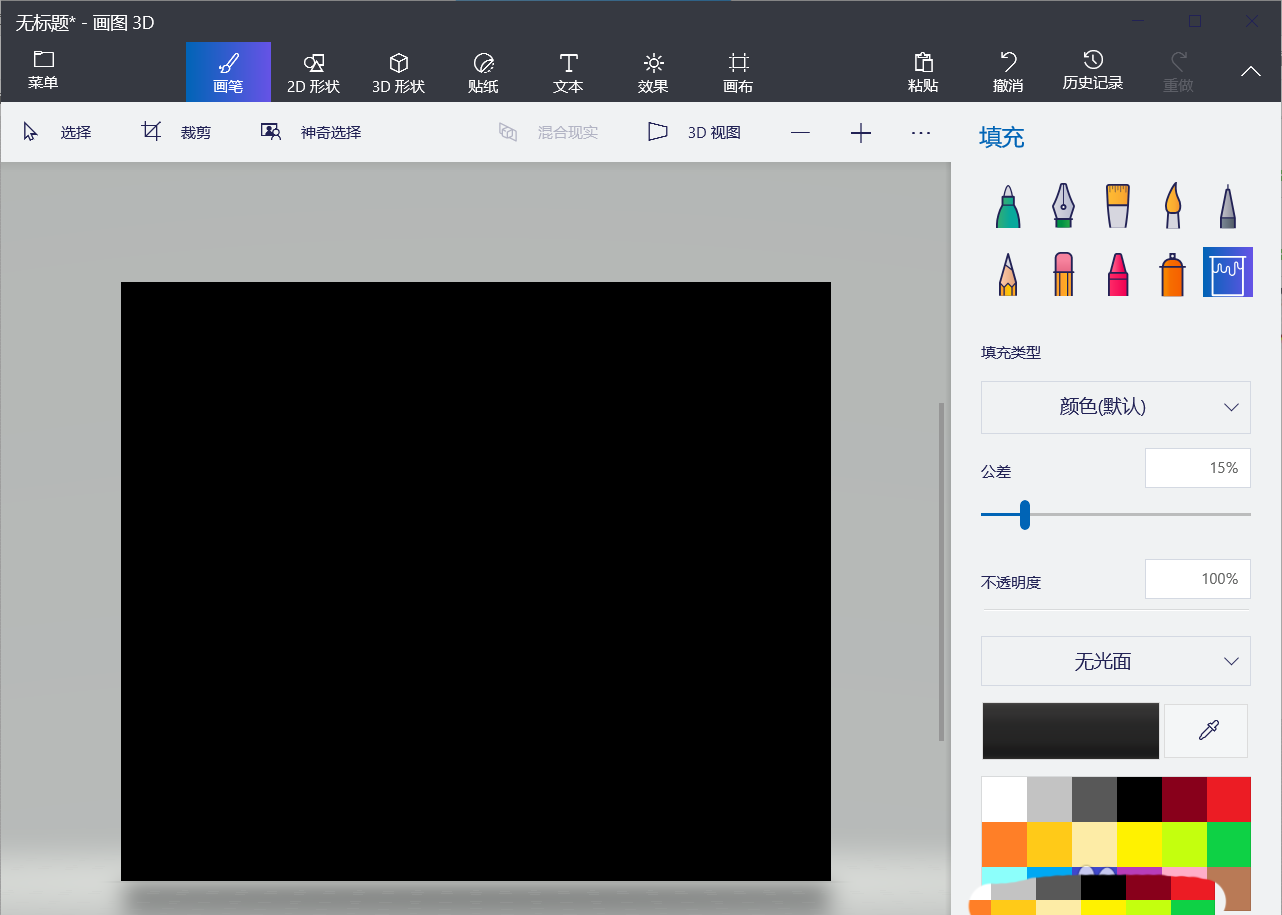Choose the orange color swatch
The height and width of the screenshot is (915, 1282).
coord(1004,844)
